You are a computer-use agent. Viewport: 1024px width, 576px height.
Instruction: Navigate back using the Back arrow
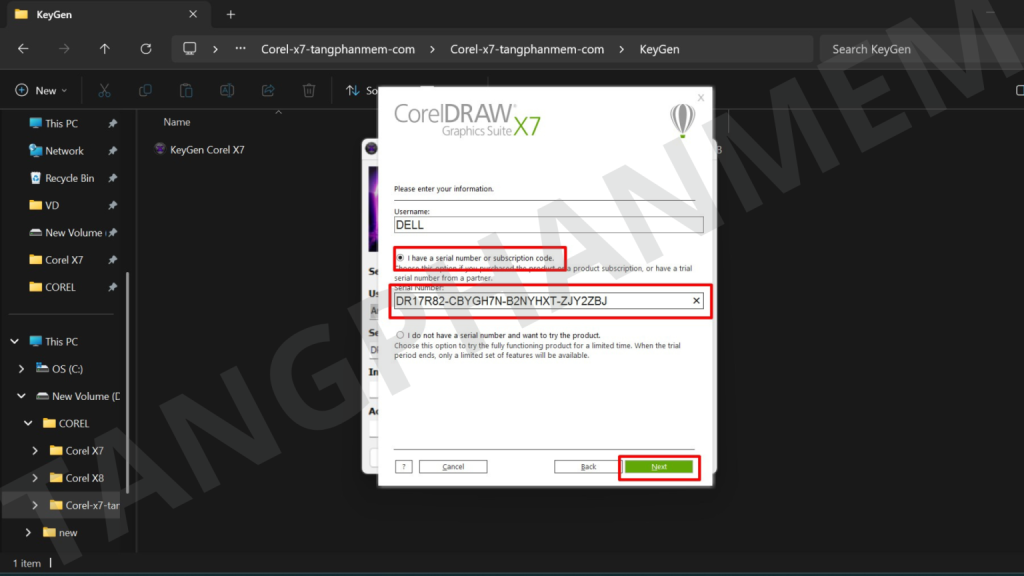(23, 48)
